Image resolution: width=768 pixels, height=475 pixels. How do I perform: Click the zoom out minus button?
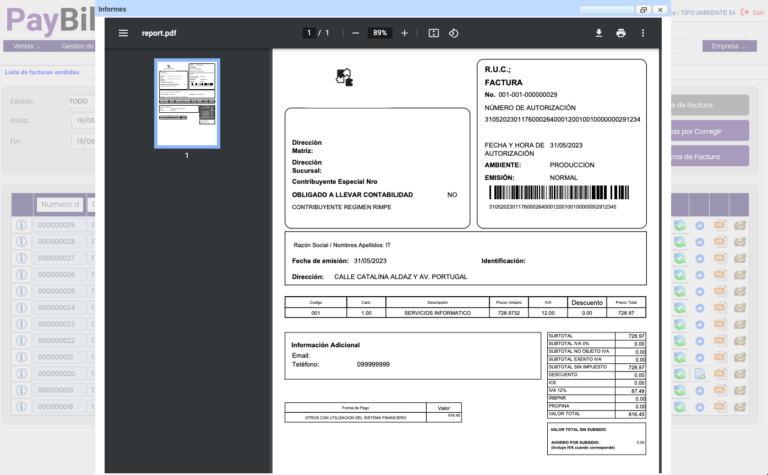point(355,33)
